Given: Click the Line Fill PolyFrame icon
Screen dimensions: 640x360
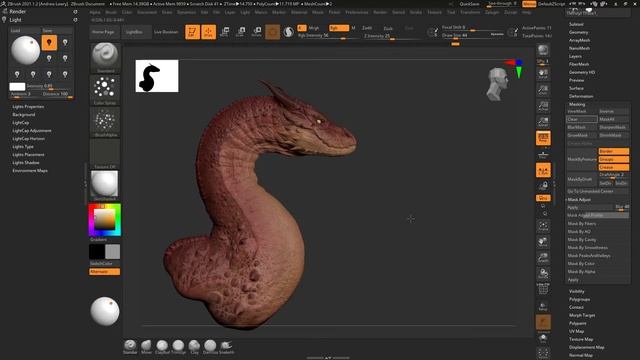Looking at the screenshot, I should click(x=543, y=289).
